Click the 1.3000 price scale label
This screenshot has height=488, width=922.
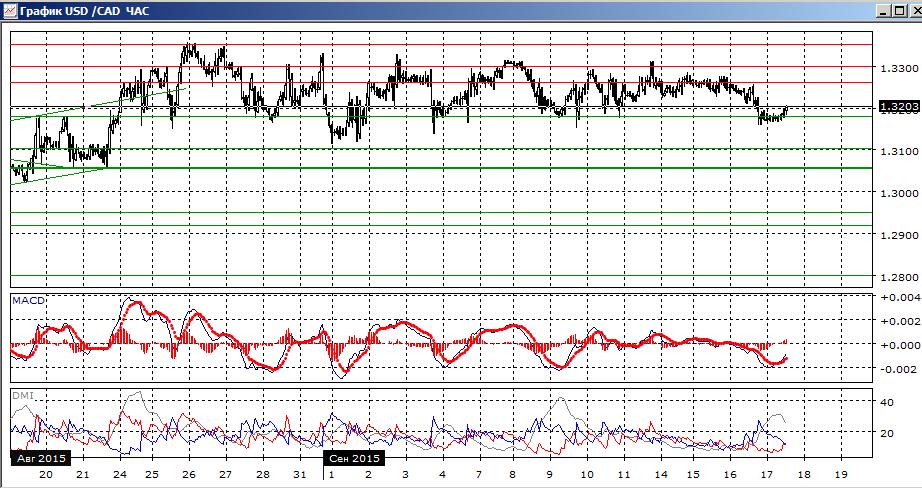(897, 193)
